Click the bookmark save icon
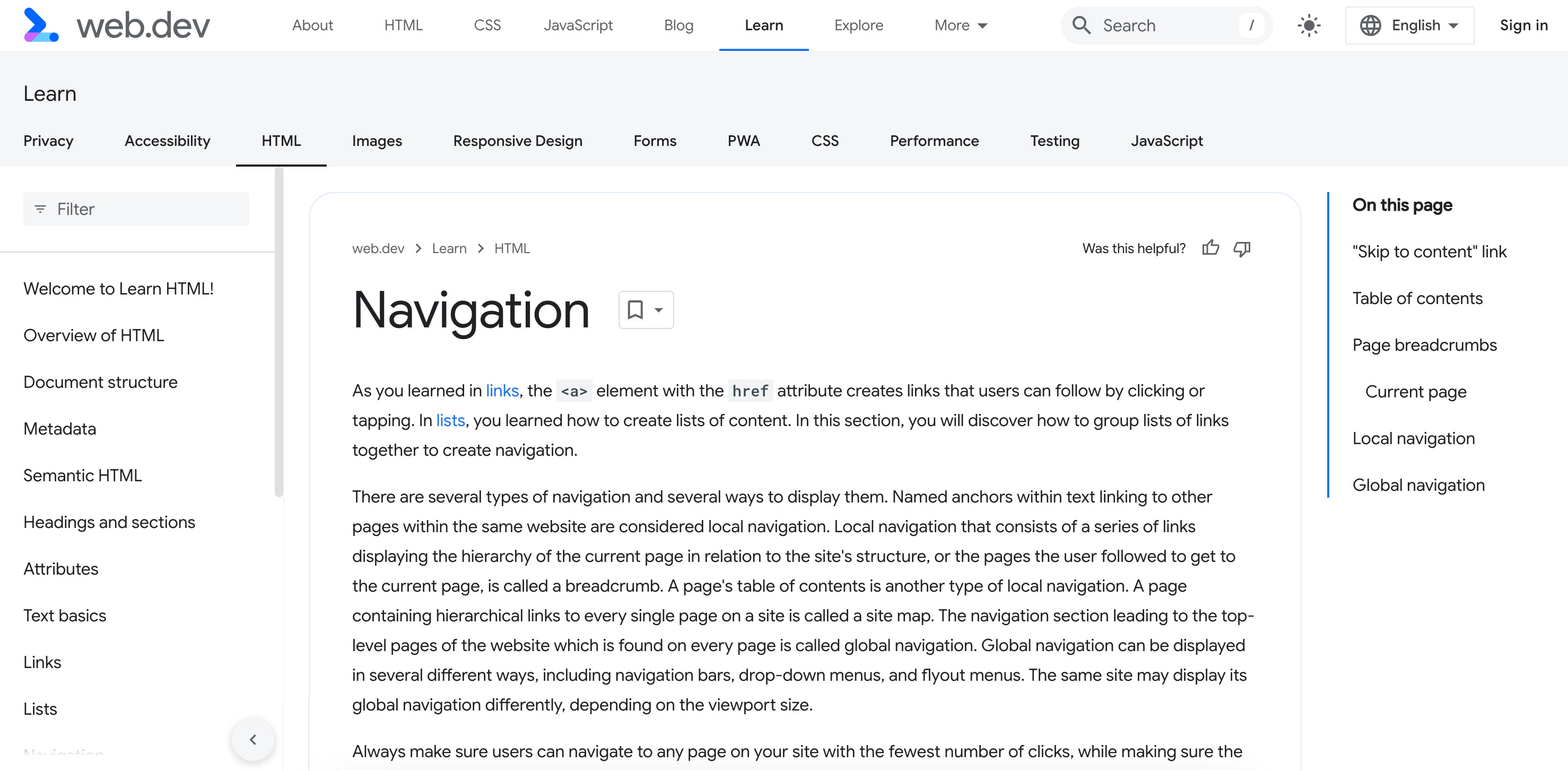This screenshot has width=1568, height=771. 635,310
